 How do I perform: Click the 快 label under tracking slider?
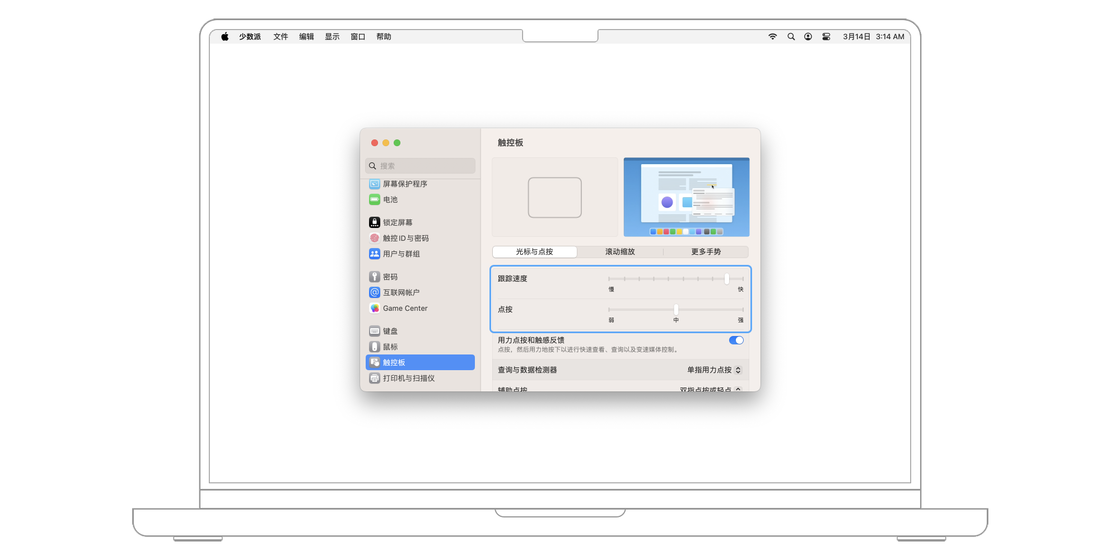[741, 289]
